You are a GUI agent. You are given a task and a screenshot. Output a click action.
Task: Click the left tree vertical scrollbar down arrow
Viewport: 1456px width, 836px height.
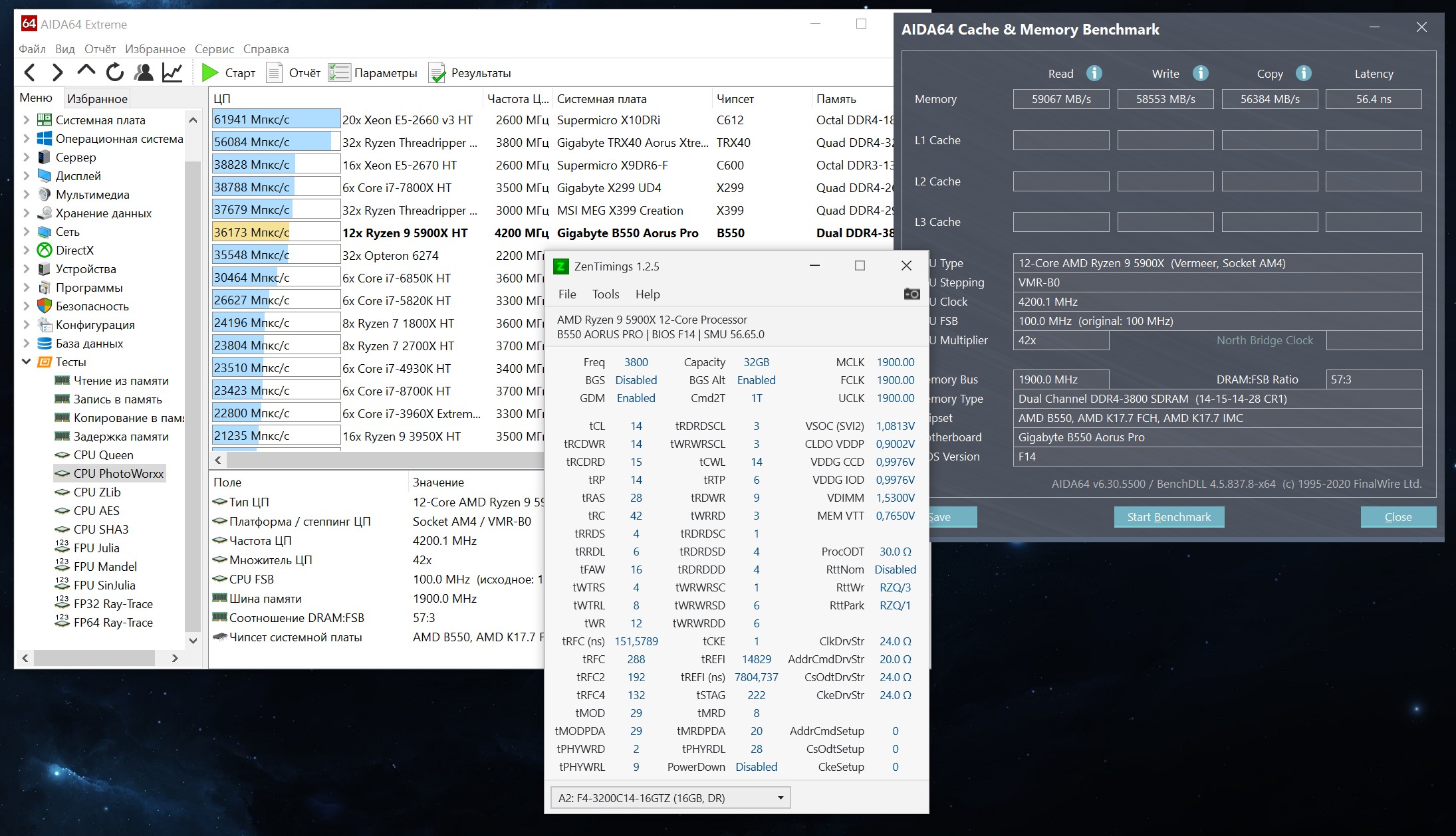[193, 641]
